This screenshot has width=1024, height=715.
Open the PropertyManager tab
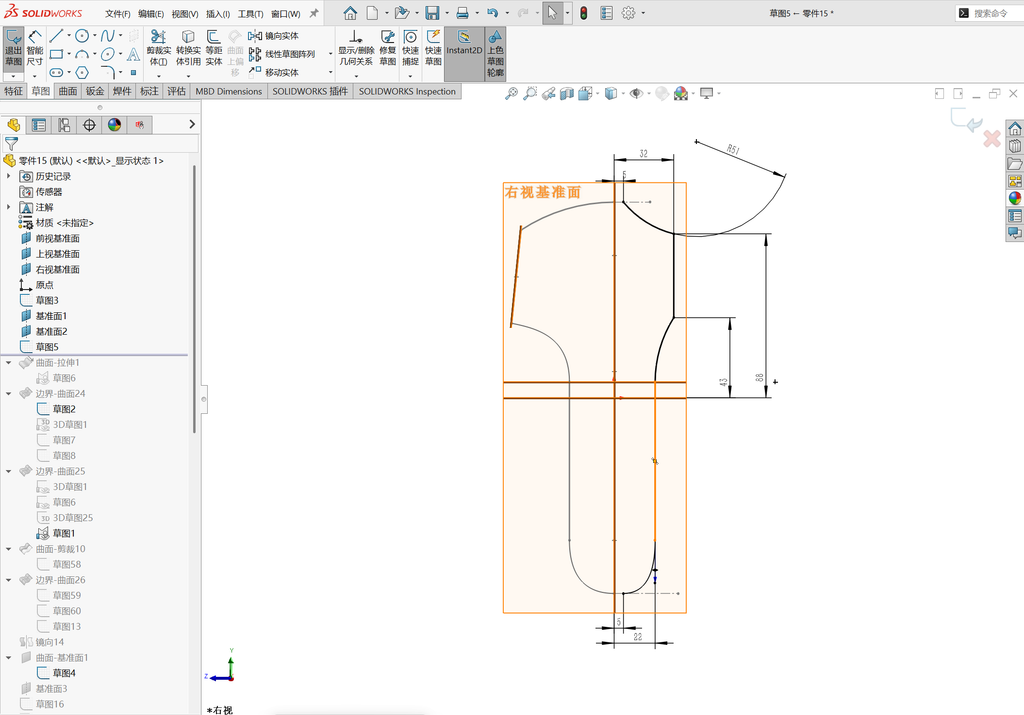(x=39, y=125)
